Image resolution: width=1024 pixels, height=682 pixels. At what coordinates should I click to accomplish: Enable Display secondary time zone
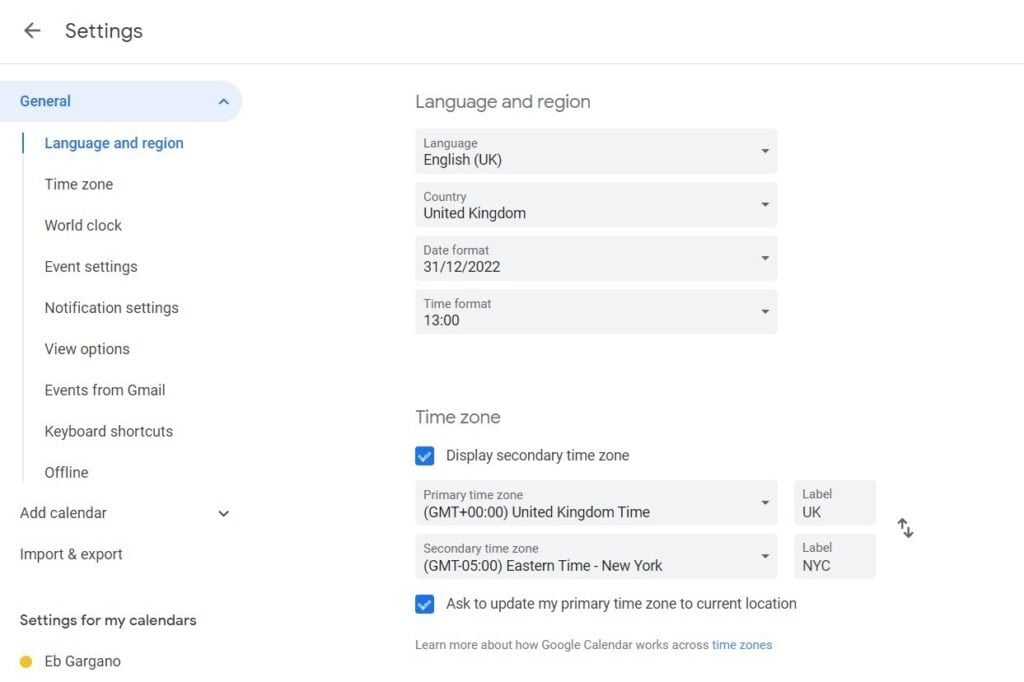coord(424,455)
